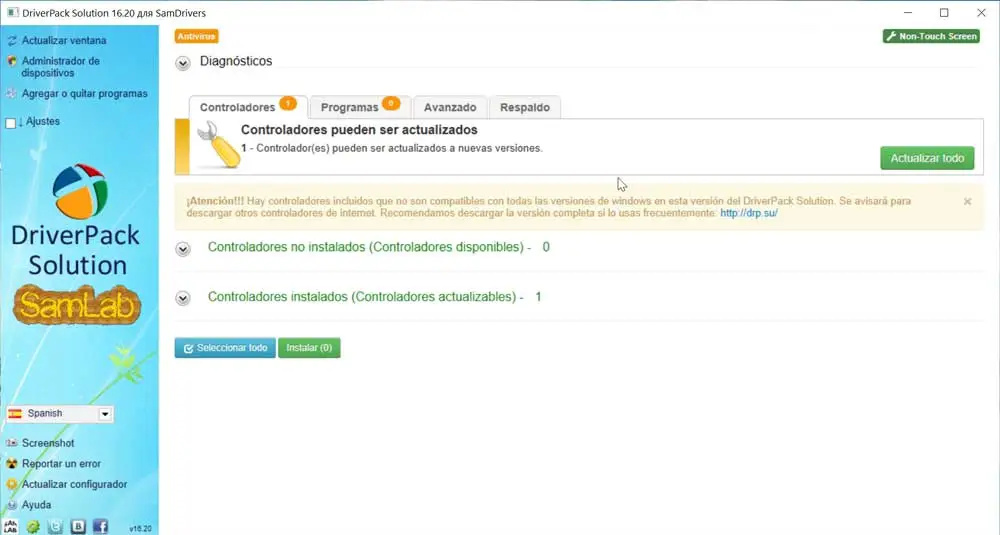Viewport: 1000px width, 535px height.
Task: Click the orange badge on Programas tab
Action: pos(391,103)
